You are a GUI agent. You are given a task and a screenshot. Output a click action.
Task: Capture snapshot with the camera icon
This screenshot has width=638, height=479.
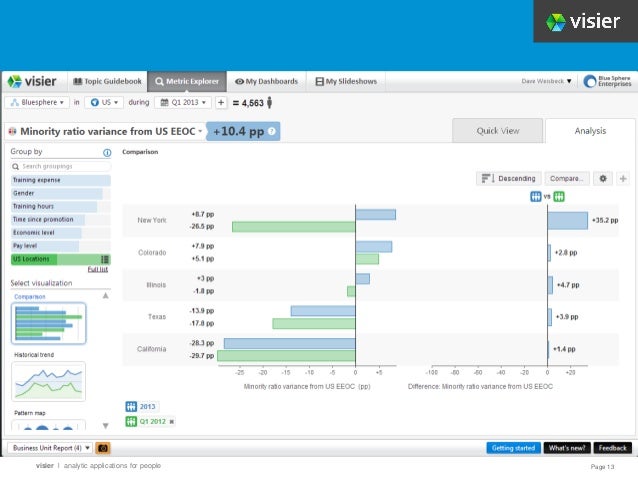point(103,448)
